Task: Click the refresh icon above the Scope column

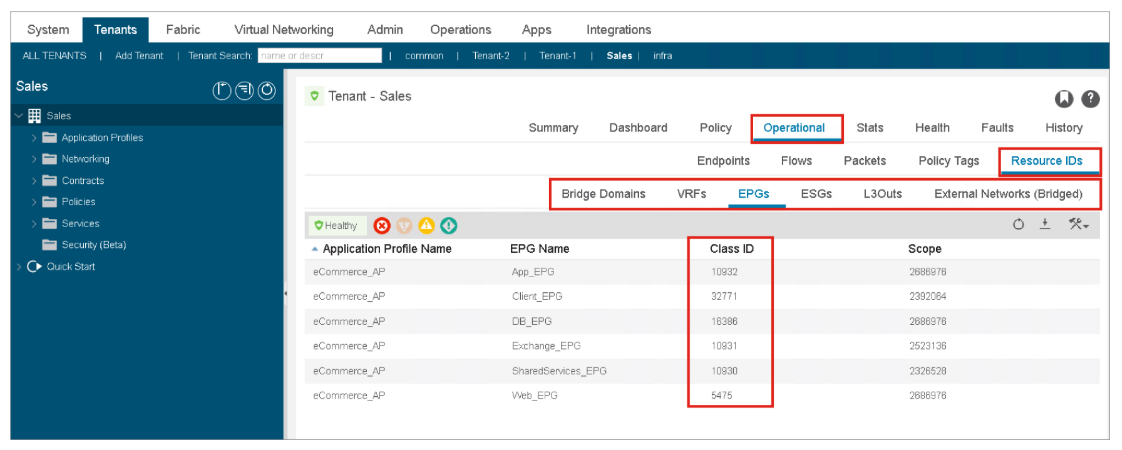Action: point(1018,225)
